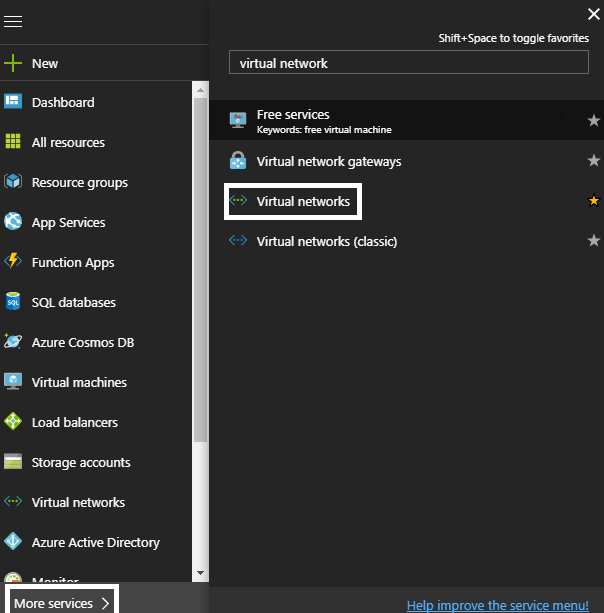The image size is (604, 613).
Task: Unfavorite Virtual networks using yellow star
Action: click(593, 201)
